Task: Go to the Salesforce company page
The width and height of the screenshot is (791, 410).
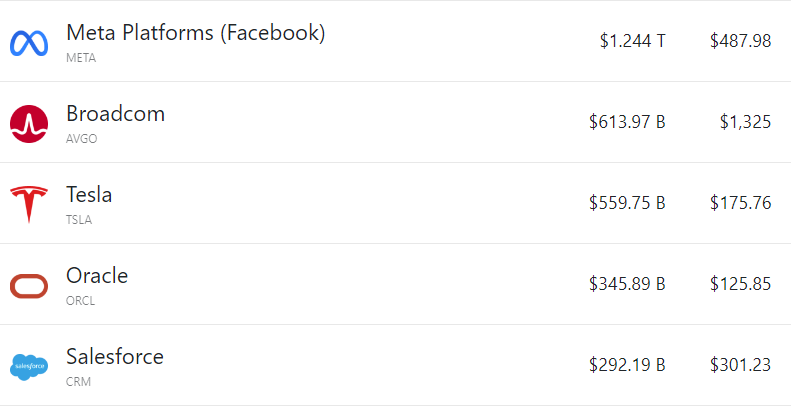Action: [x=114, y=356]
